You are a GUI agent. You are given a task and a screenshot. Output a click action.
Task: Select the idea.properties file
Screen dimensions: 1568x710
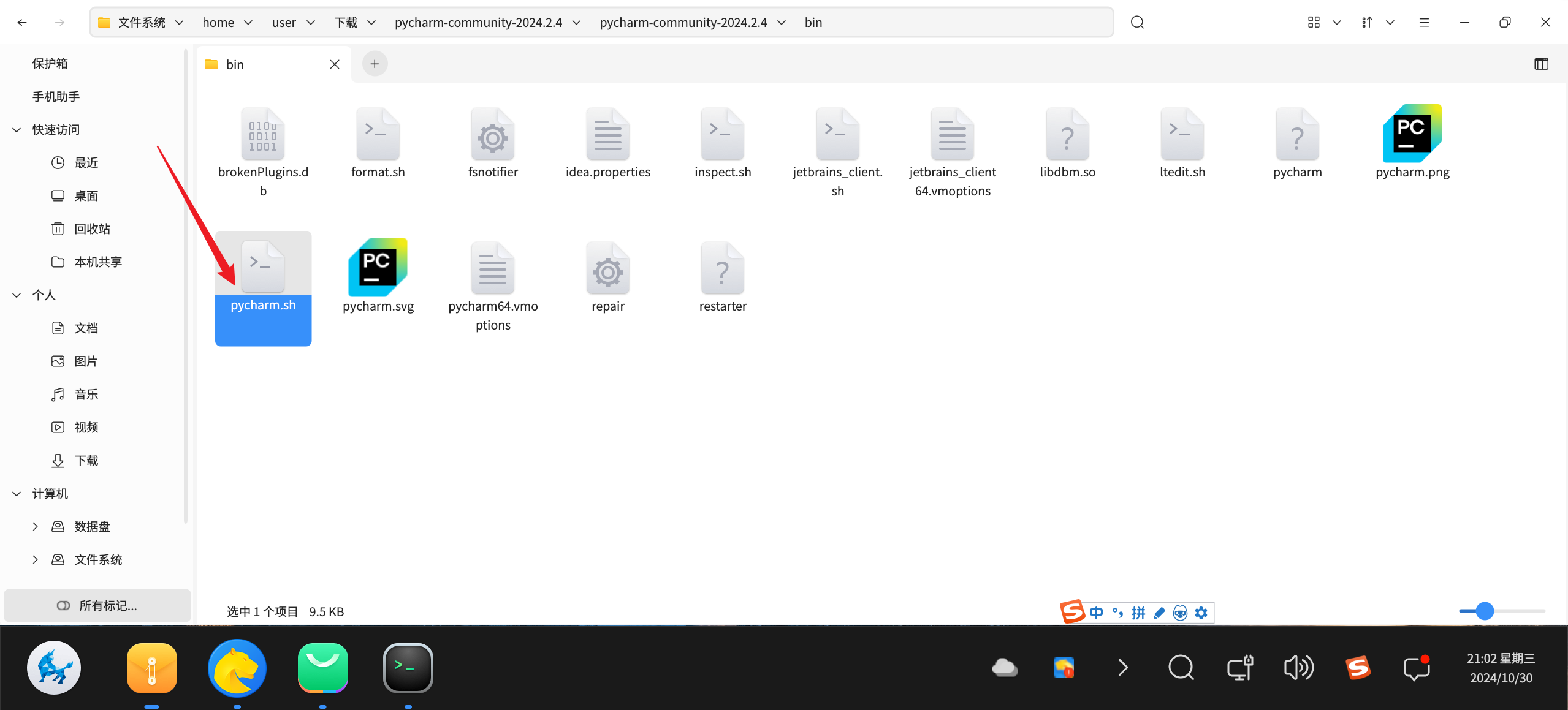pos(608,143)
